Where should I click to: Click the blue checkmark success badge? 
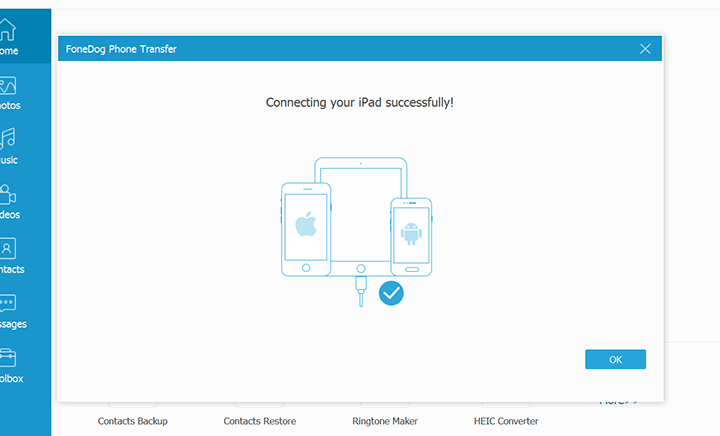click(x=391, y=293)
